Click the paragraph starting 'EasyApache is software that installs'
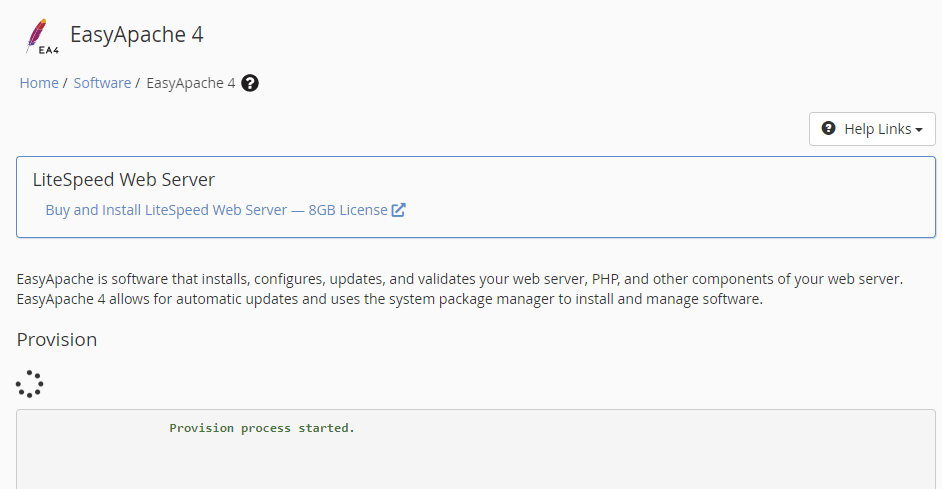The image size is (942, 489). coord(460,289)
